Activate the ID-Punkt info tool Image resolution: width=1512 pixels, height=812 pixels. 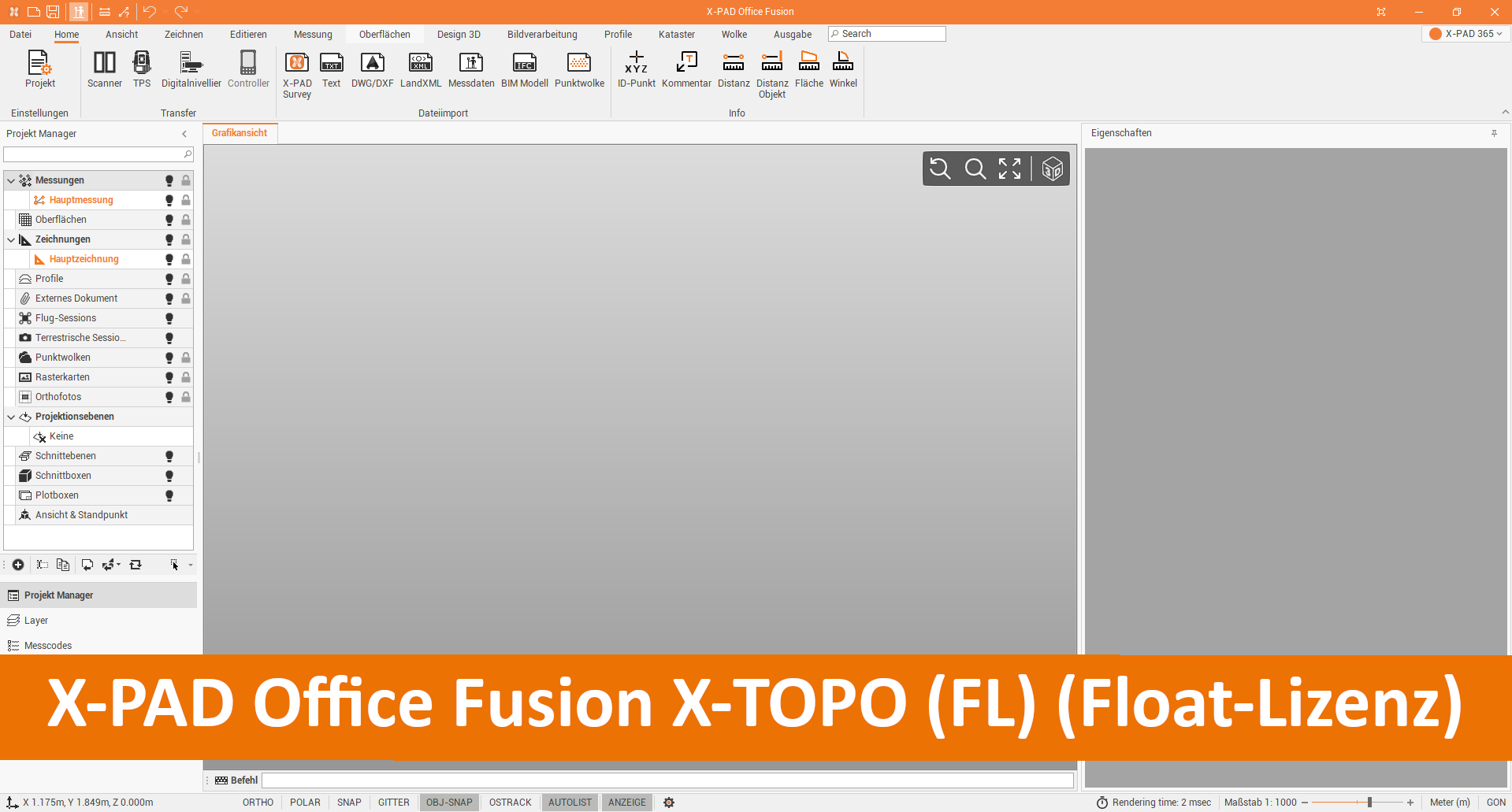[x=637, y=69]
